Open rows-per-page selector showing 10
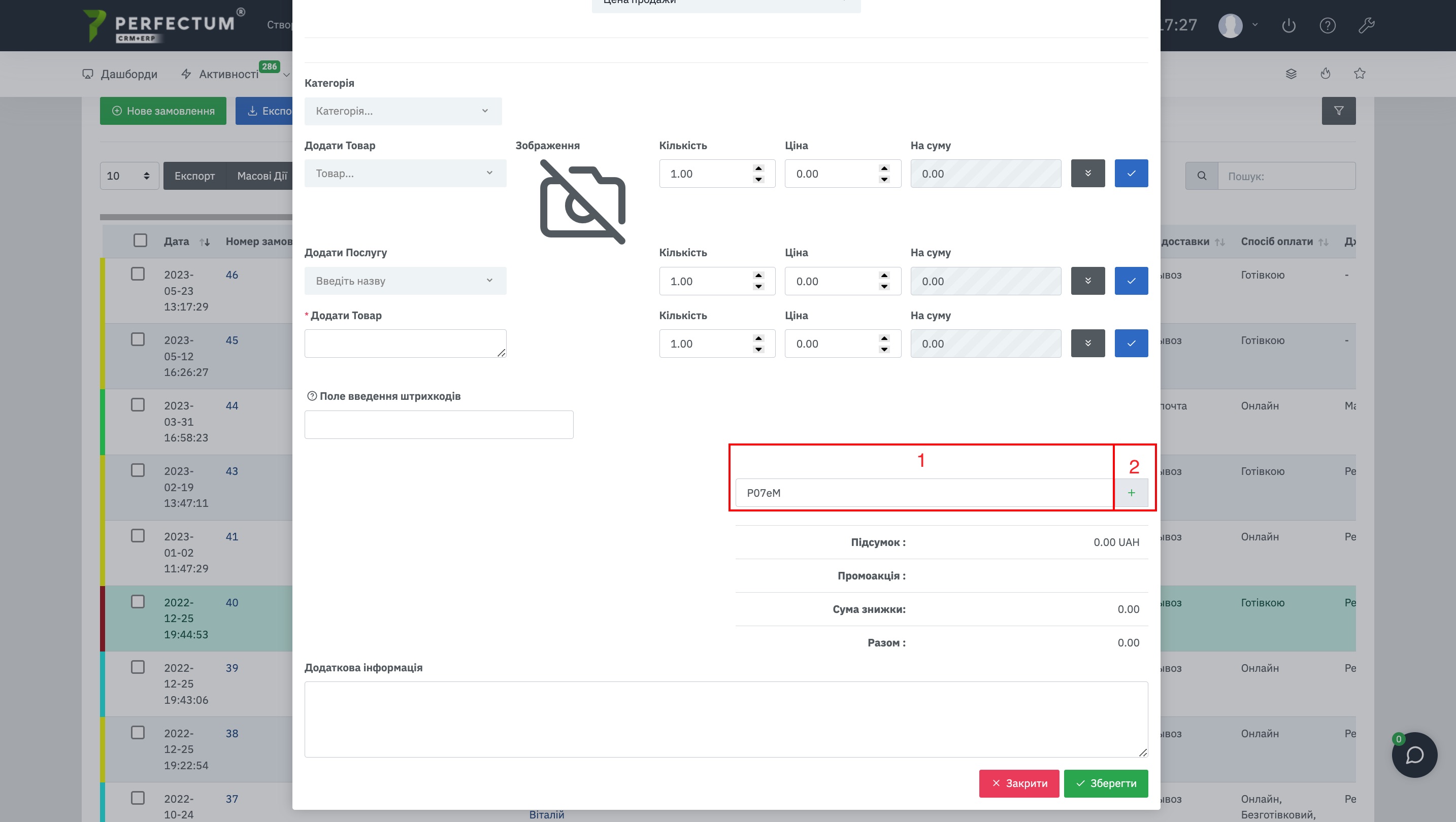Screen dimensions: 1456x822 [129, 176]
